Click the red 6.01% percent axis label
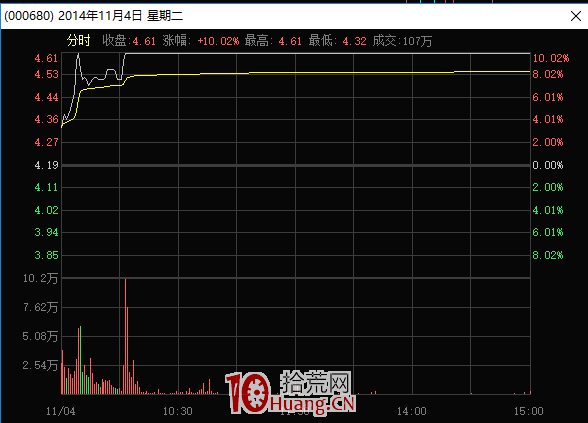Image resolution: width=588 pixels, height=423 pixels. point(548,97)
